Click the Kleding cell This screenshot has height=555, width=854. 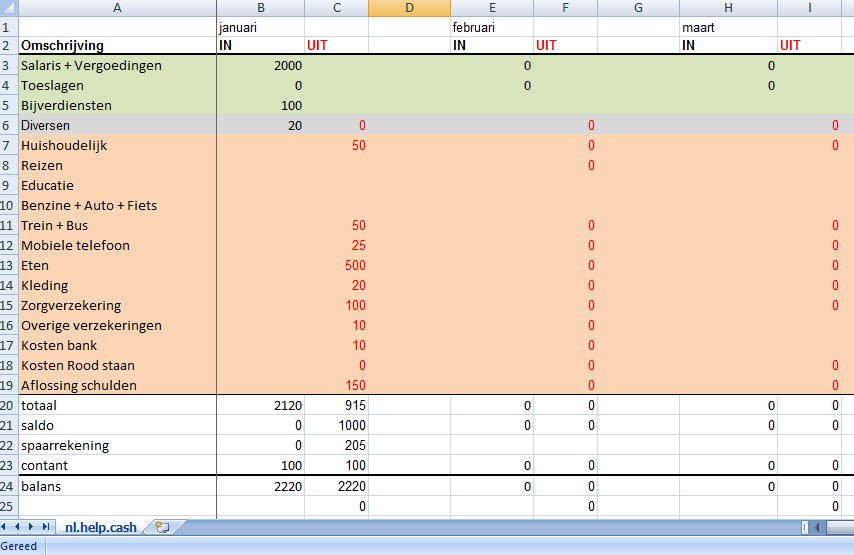click(x=117, y=285)
